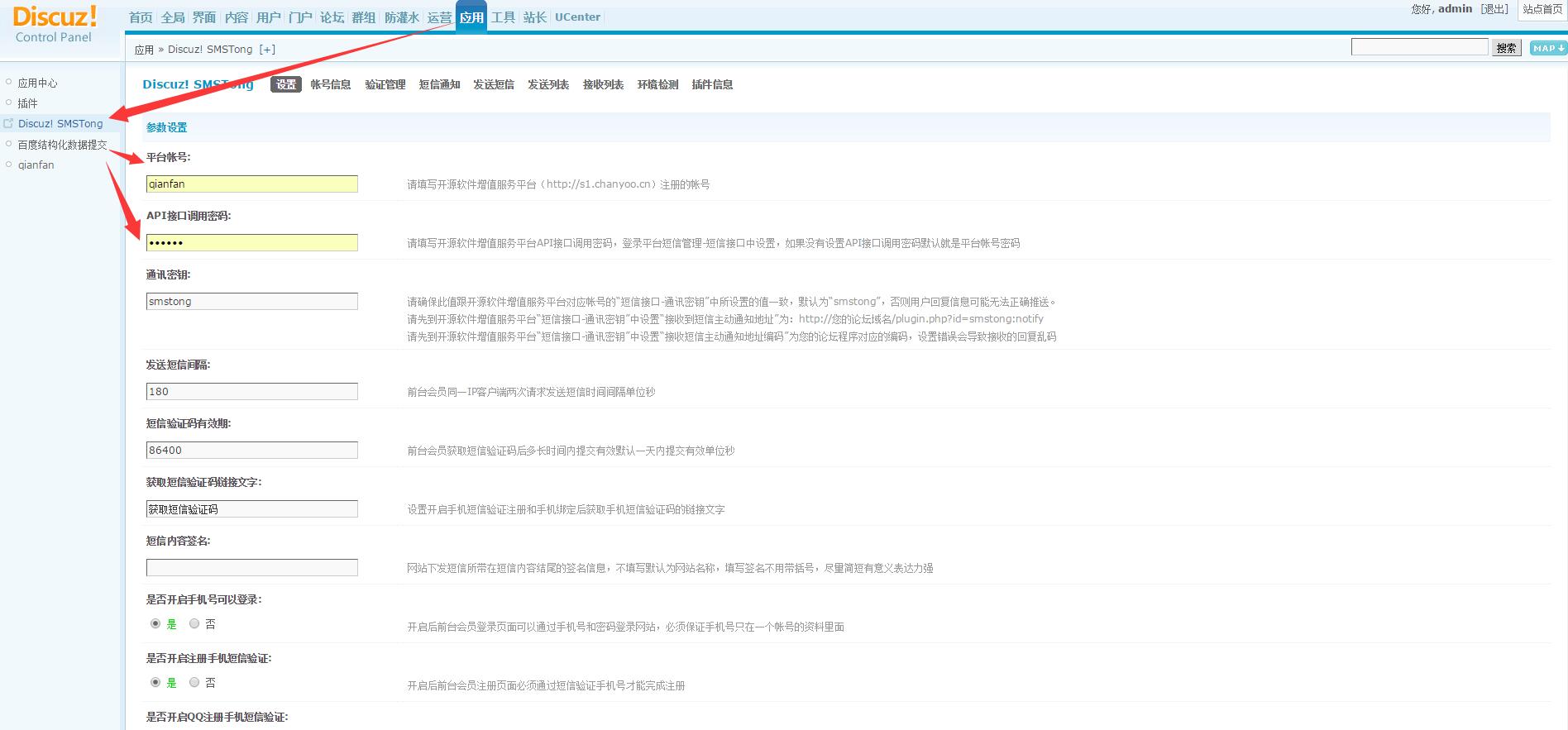The image size is (1568, 730).
Task: Open 运营 in the top menu
Action: [439, 17]
